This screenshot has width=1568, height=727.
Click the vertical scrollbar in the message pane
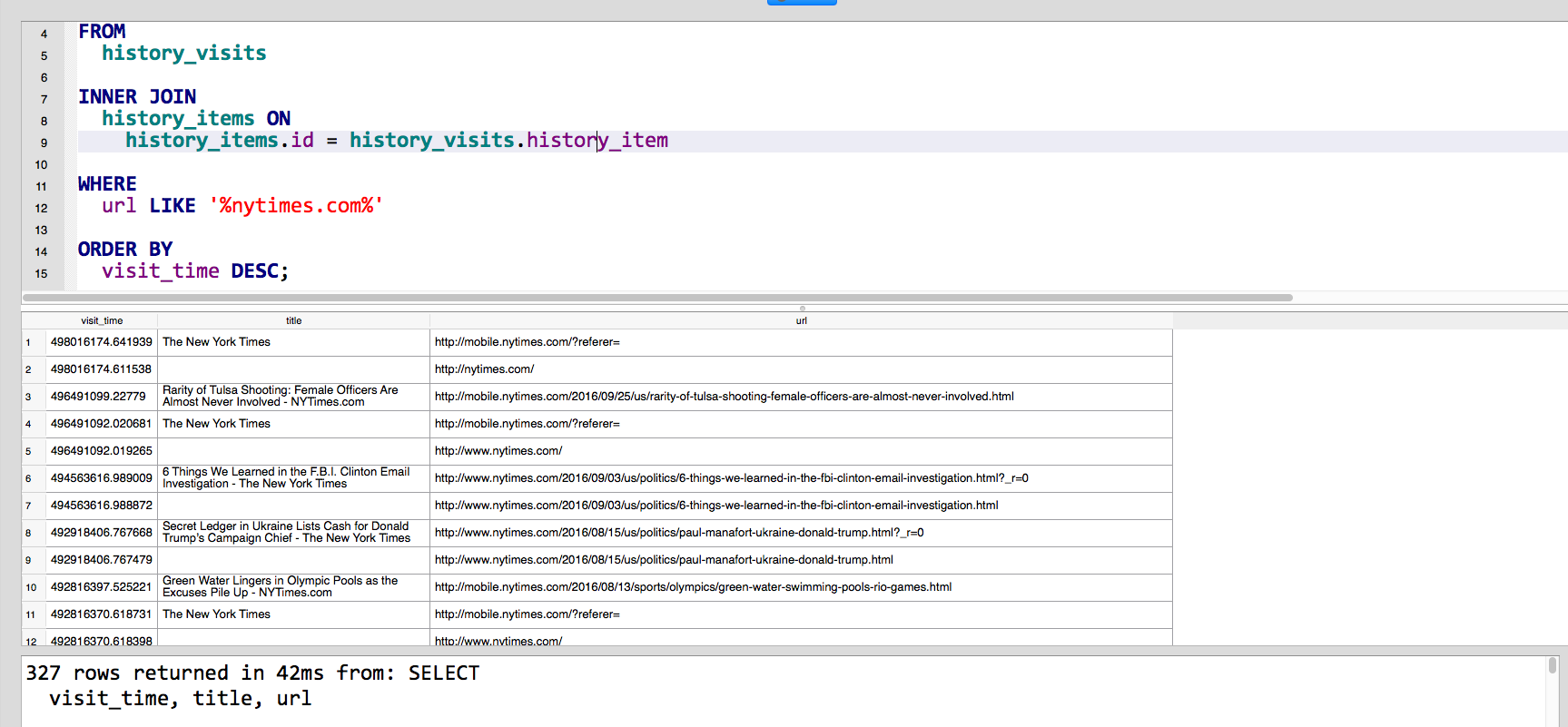tap(1553, 665)
